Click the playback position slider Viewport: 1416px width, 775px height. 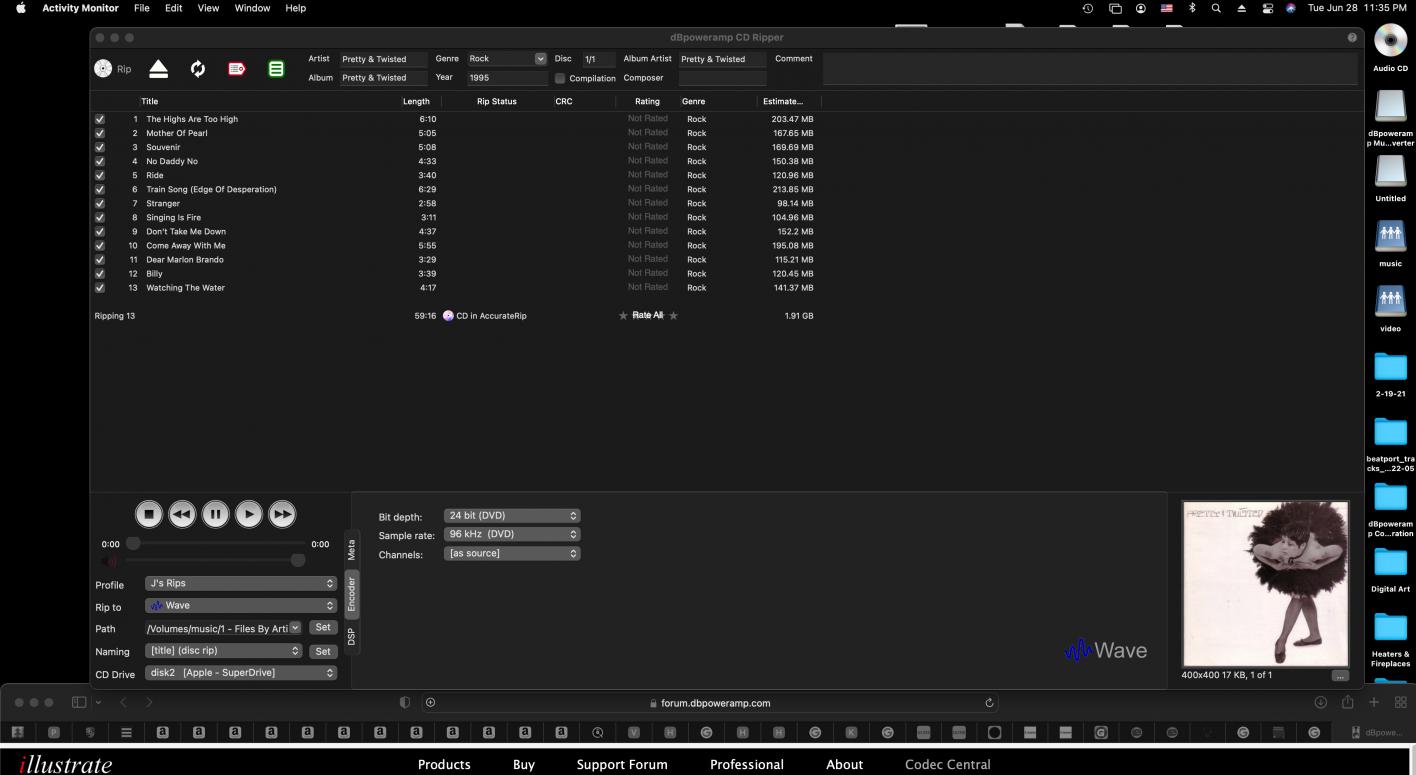pyautogui.click(x=215, y=543)
